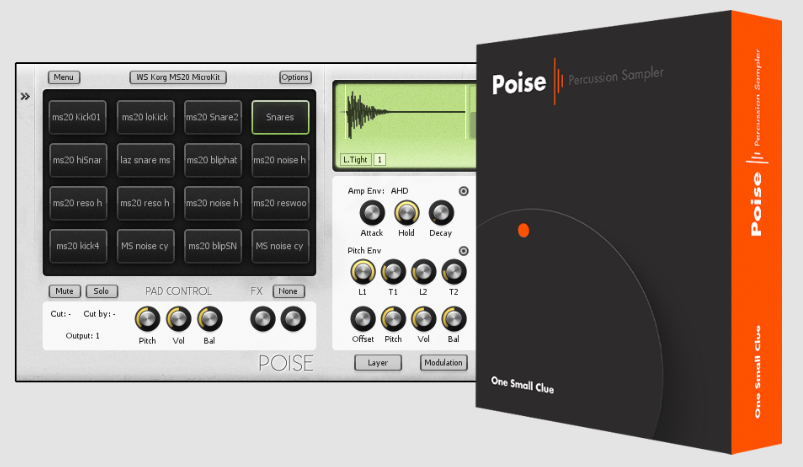Trigger the ms20 Kick01 pad
803x467 pixels.
(x=78, y=117)
